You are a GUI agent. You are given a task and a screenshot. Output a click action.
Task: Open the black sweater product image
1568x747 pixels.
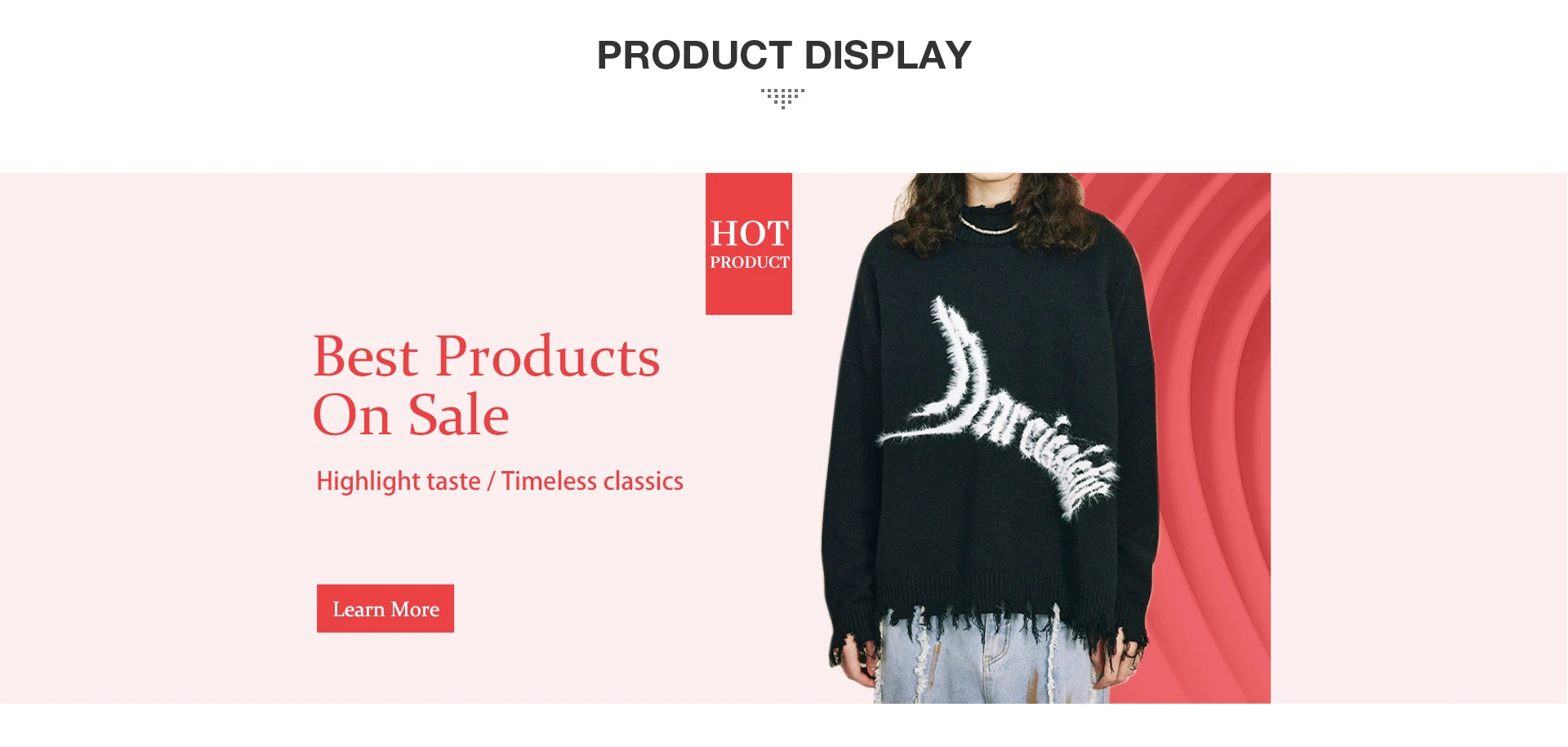click(990, 438)
